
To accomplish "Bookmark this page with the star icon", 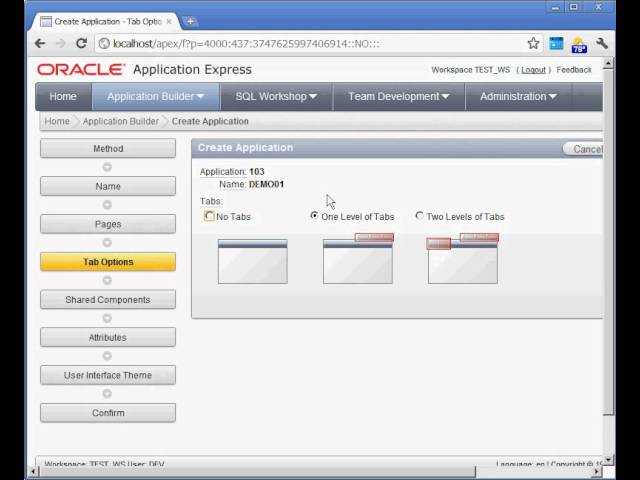I will coord(533,43).
